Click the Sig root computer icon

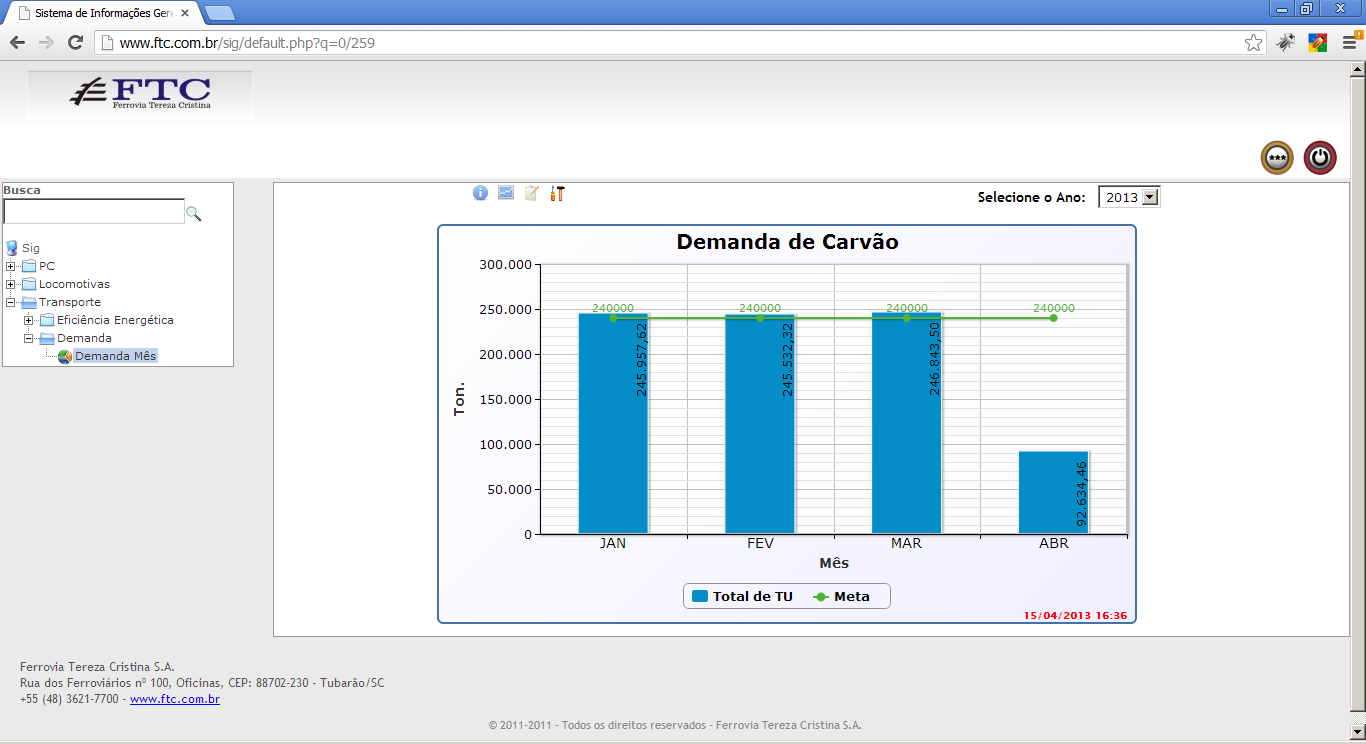(12, 248)
